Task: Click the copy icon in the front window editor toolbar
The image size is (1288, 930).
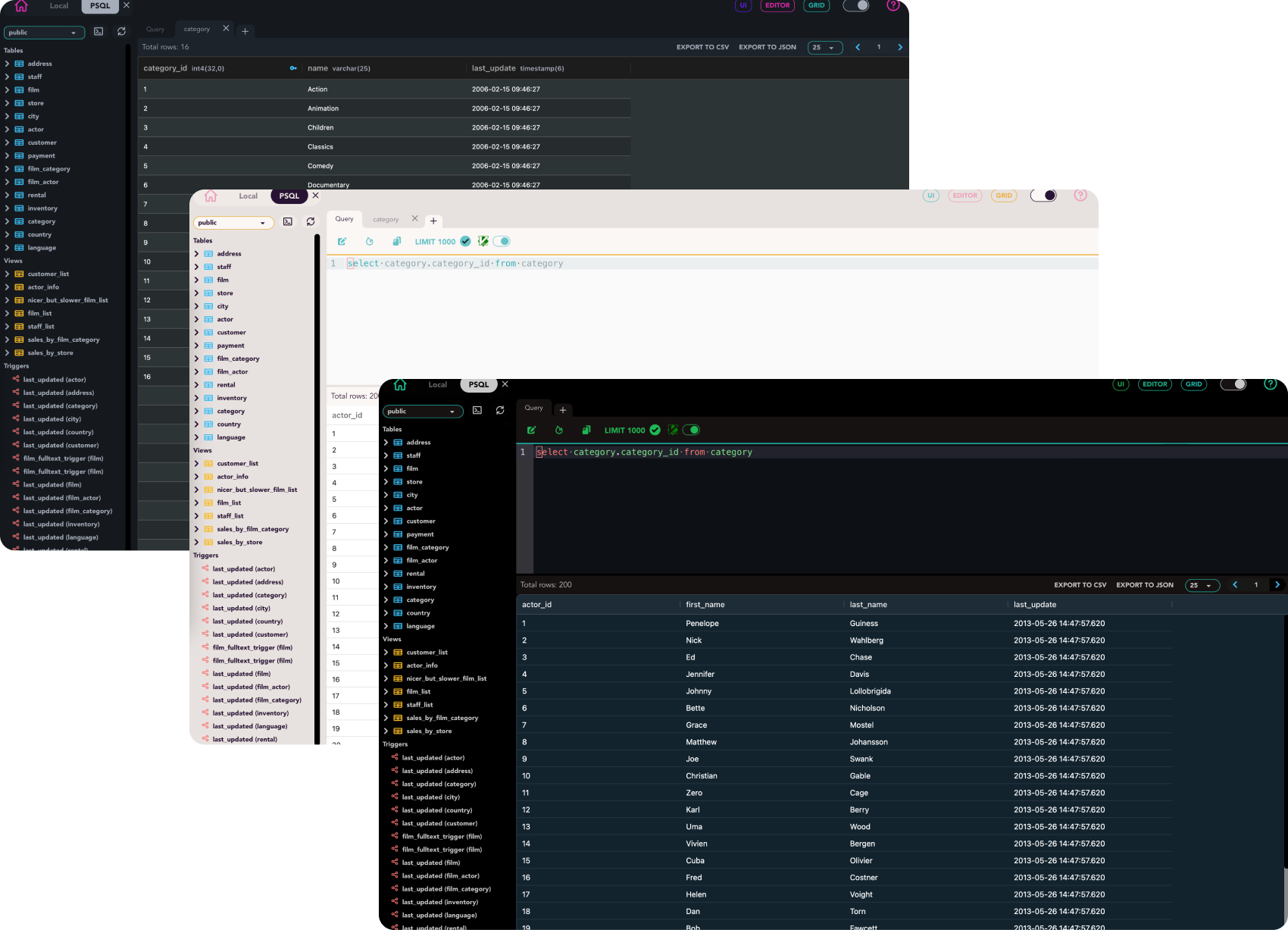Action: tap(586, 430)
